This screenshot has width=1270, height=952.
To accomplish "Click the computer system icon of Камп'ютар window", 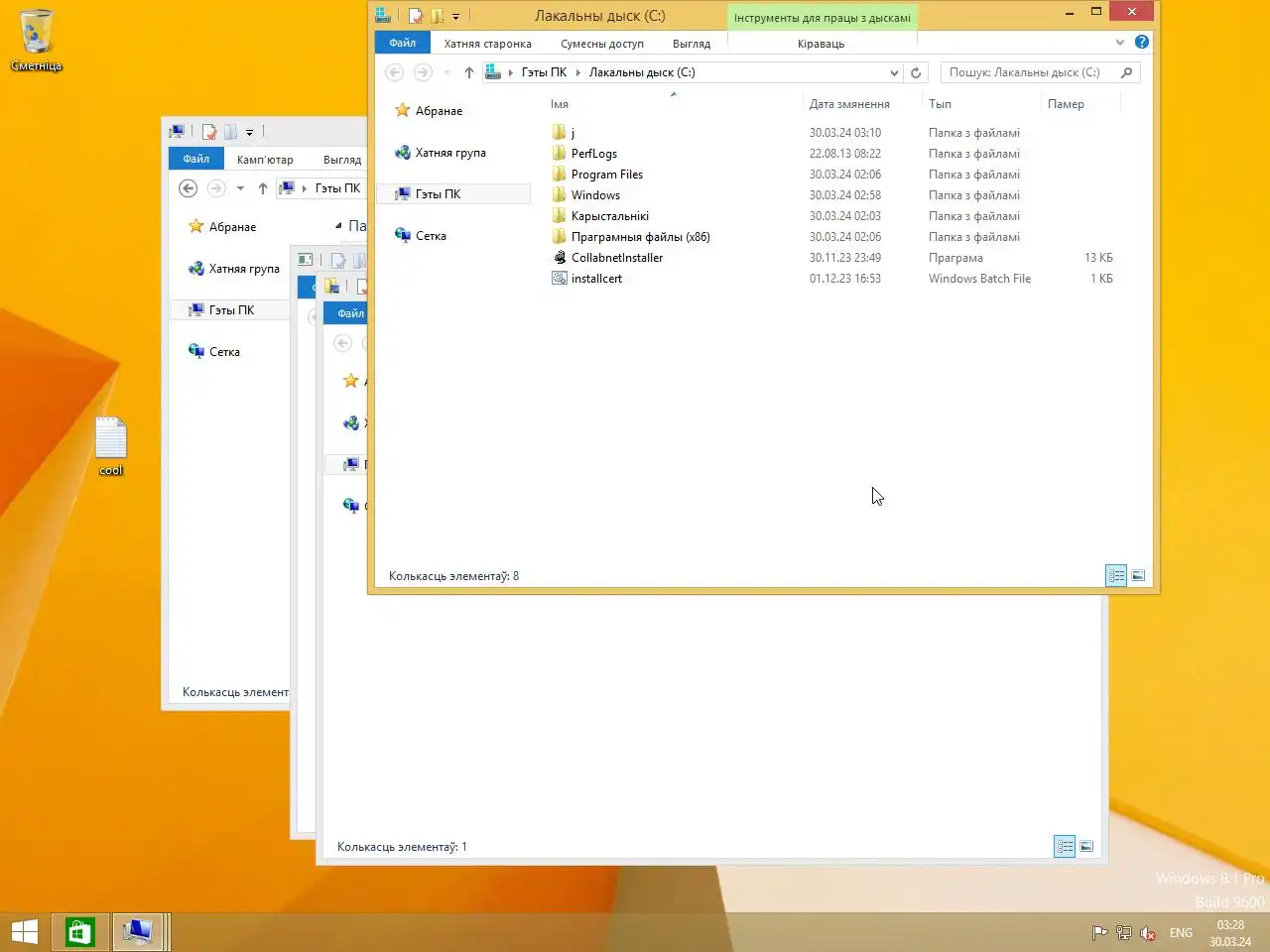I will 177,132.
